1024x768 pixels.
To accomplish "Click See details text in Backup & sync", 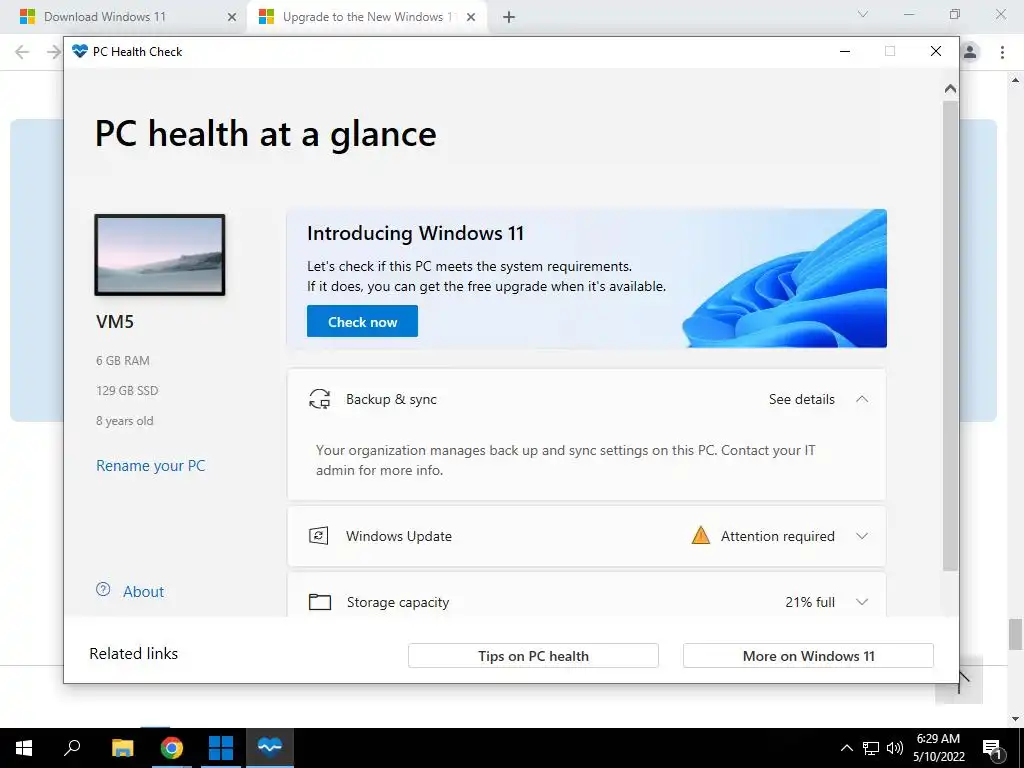I will point(801,399).
